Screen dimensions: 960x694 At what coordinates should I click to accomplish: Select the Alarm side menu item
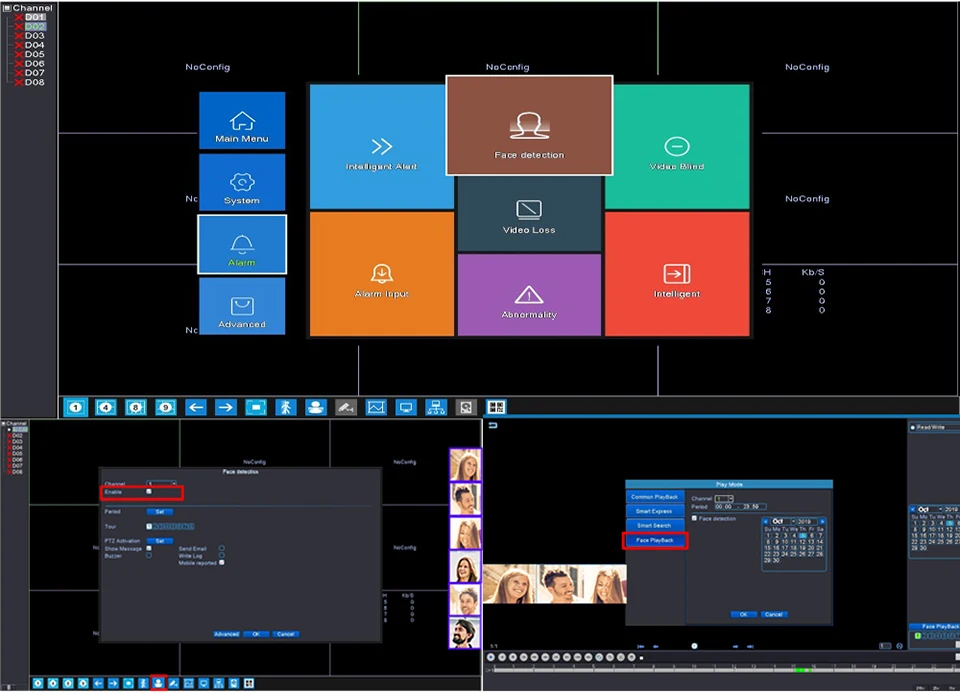(242, 244)
